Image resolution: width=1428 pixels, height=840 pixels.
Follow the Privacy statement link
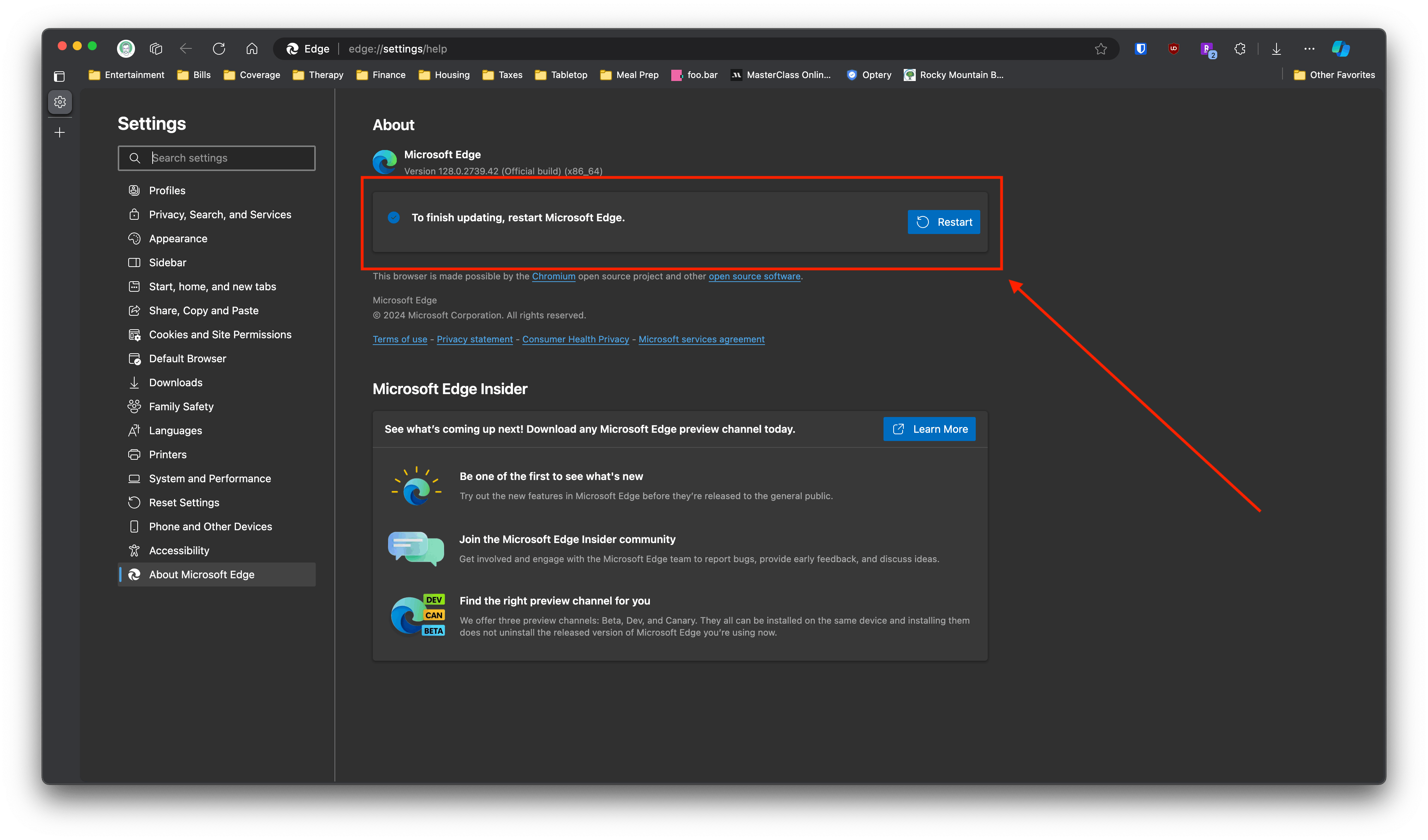coord(474,339)
